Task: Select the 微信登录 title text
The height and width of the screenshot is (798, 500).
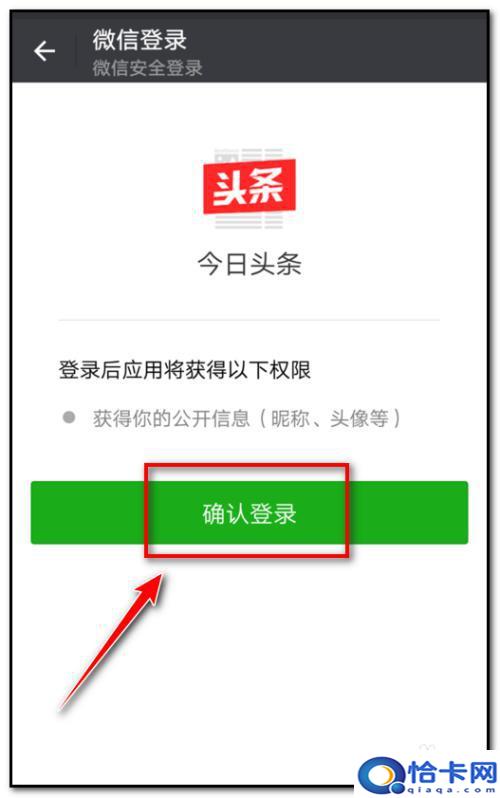Action: point(140,40)
